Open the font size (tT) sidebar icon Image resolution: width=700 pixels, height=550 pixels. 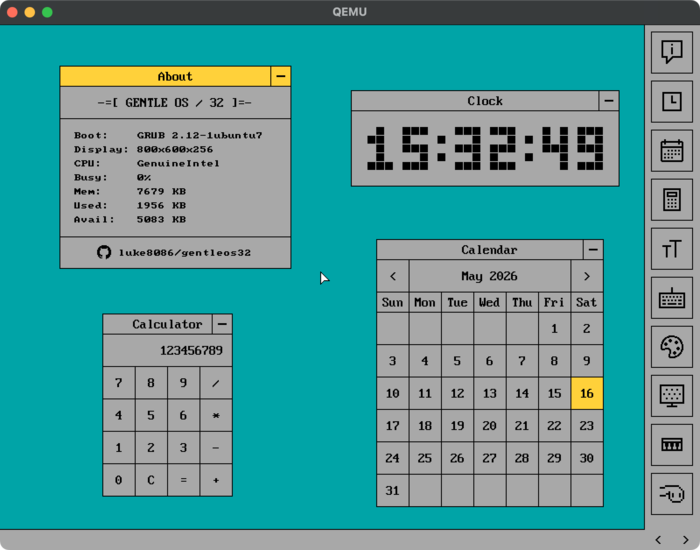[x=671, y=249]
